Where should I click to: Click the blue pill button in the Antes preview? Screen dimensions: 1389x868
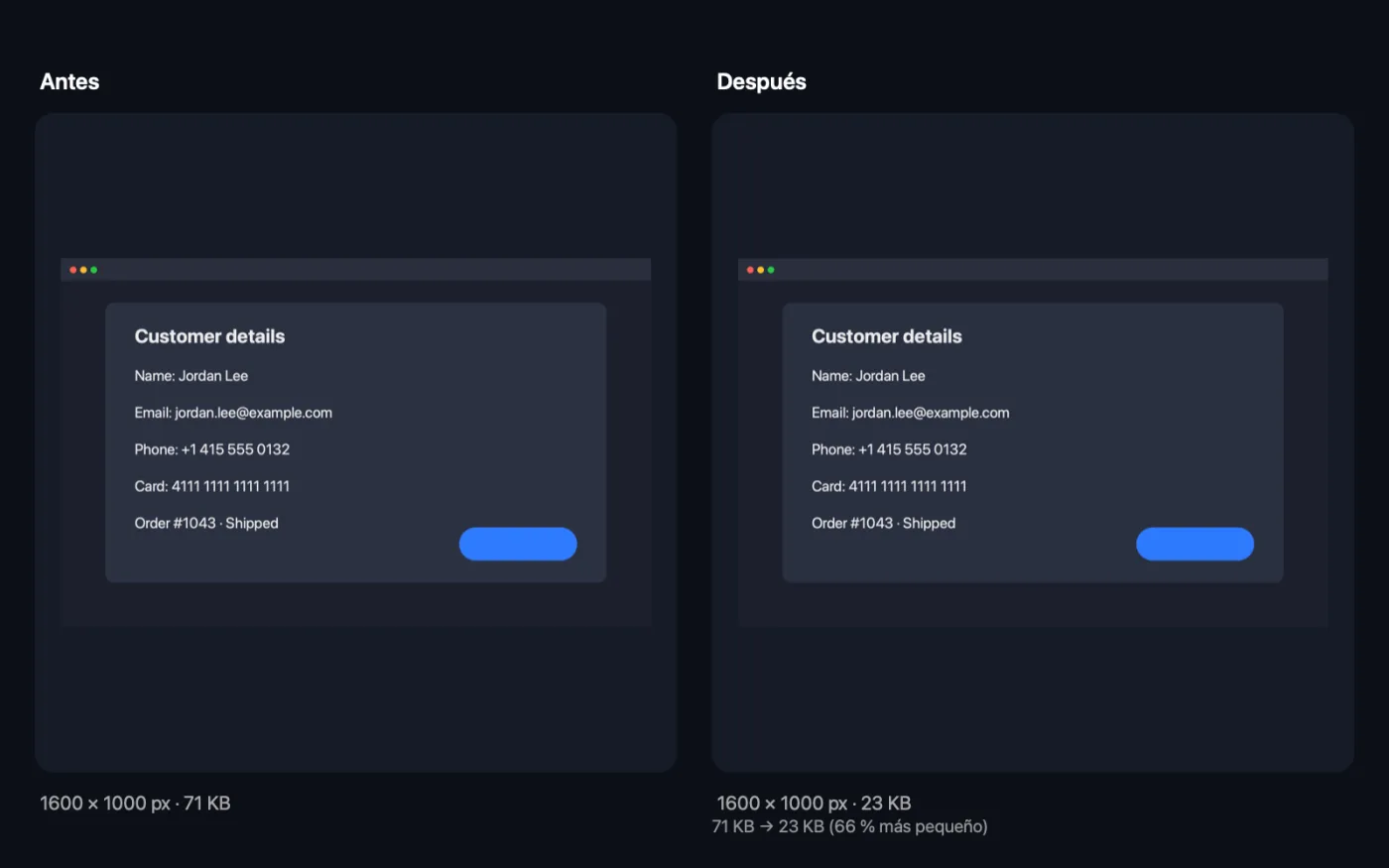click(518, 544)
